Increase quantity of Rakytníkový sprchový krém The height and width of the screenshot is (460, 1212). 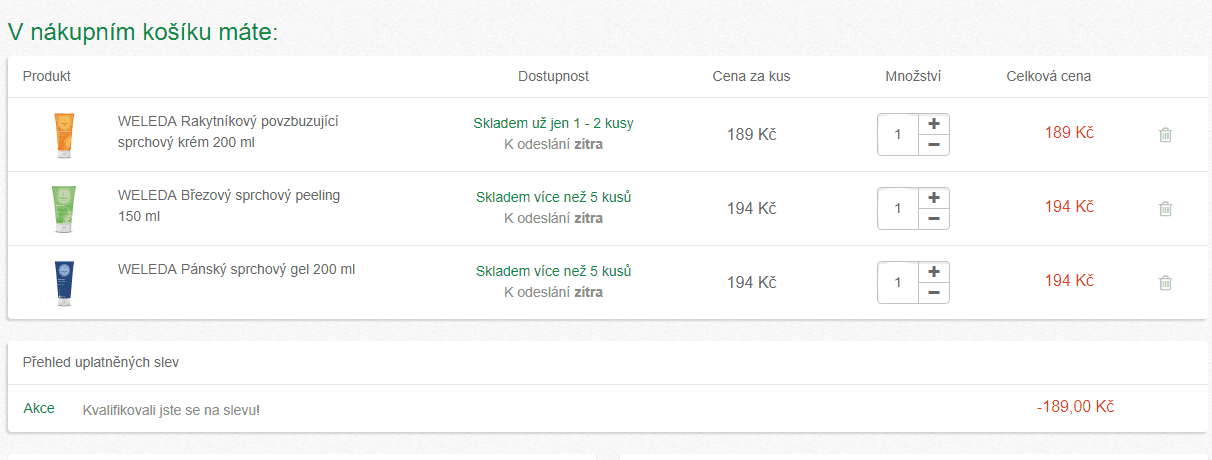tap(934, 124)
